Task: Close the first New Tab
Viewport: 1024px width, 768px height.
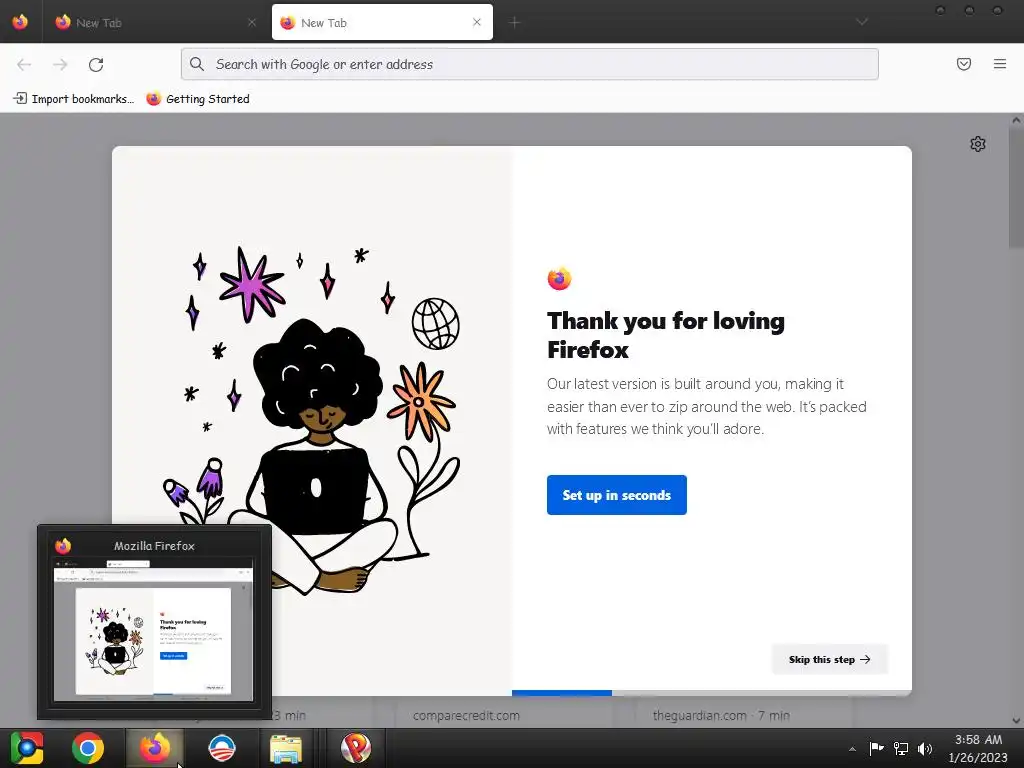Action: click(251, 23)
